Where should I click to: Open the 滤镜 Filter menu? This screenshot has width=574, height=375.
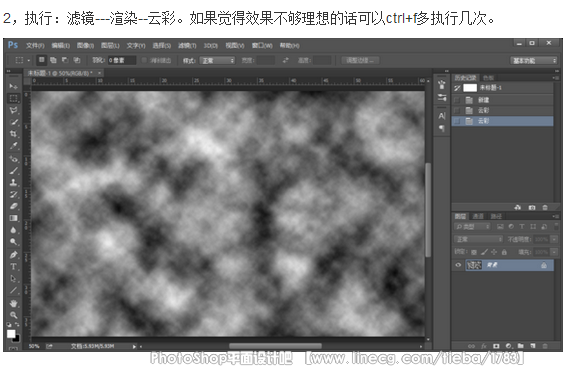(x=187, y=45)
